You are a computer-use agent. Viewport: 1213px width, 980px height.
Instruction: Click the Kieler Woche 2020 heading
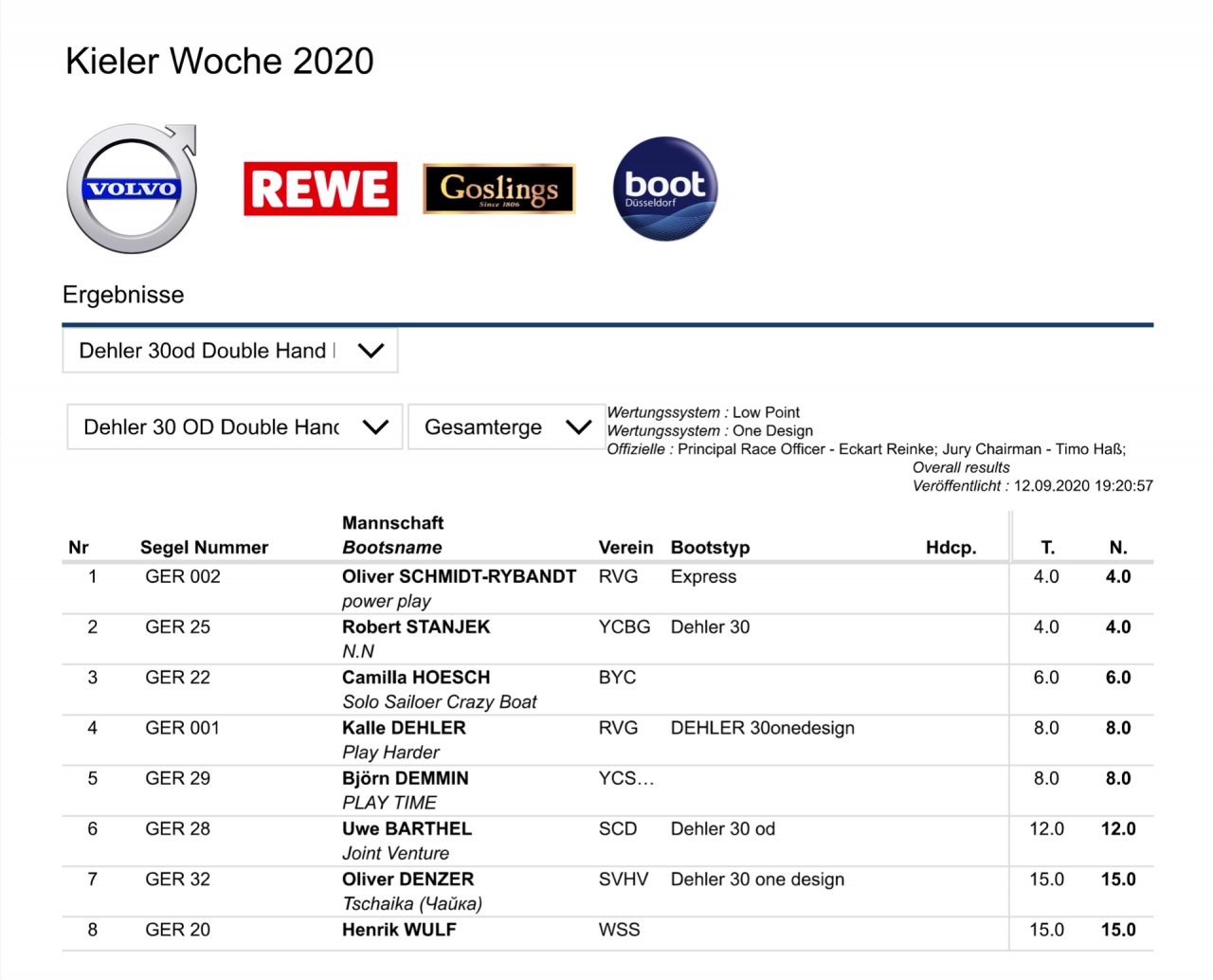(219, 62)
